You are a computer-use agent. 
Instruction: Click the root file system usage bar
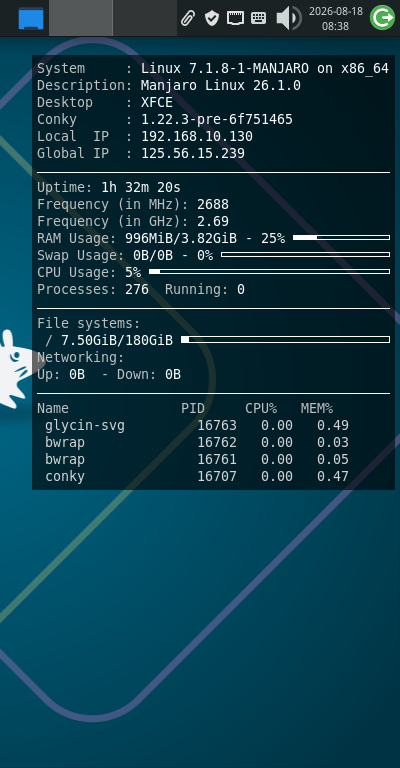285,339
